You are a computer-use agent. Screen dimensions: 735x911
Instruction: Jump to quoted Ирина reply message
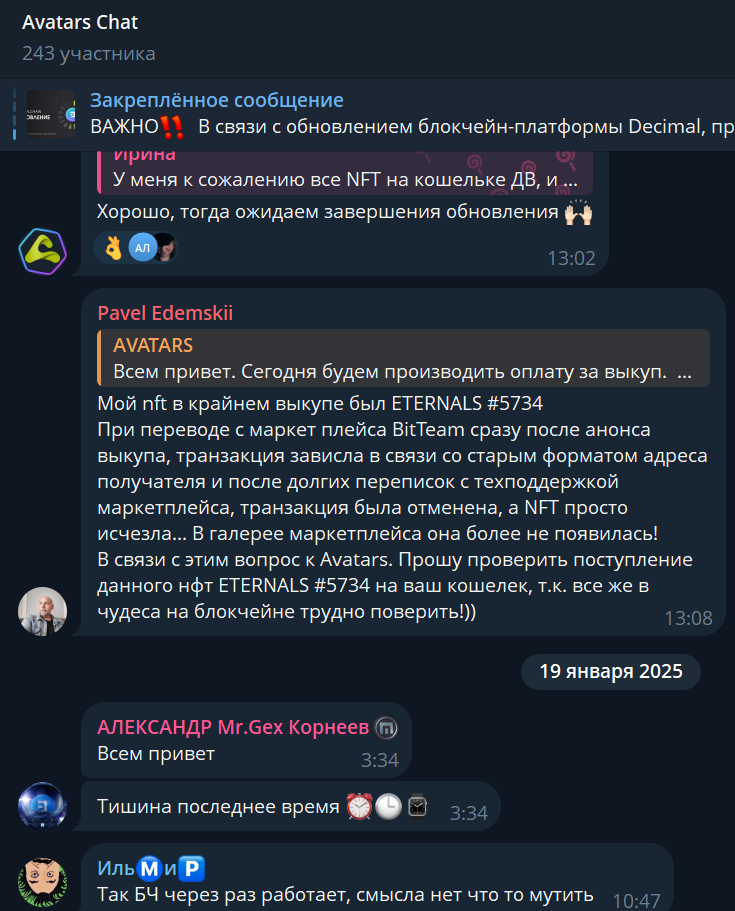click(x=345, y=173)
